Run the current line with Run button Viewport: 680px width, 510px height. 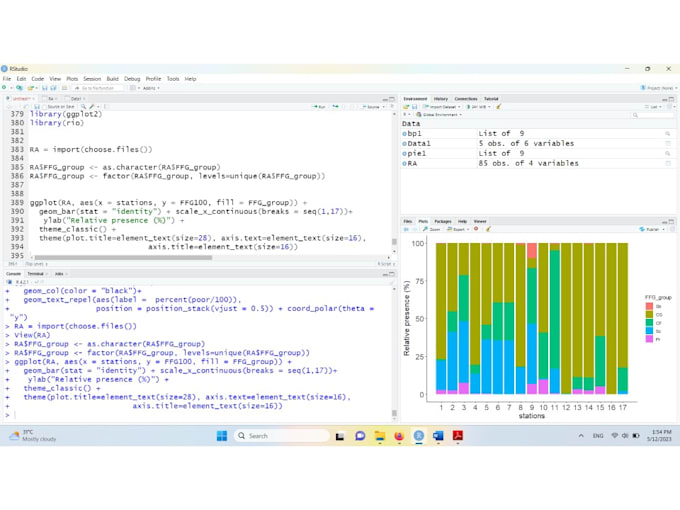[x=319, y=107]
